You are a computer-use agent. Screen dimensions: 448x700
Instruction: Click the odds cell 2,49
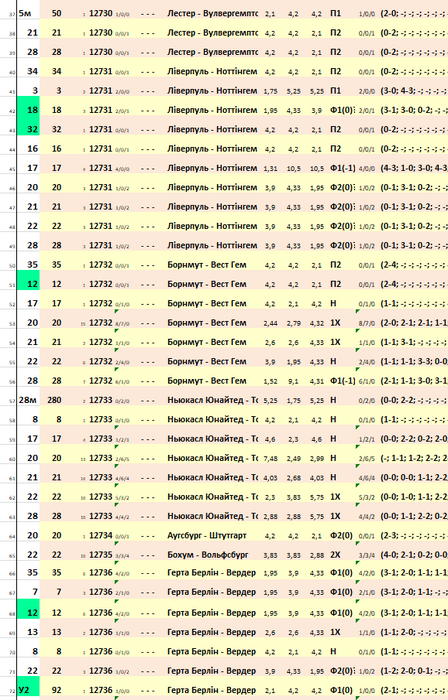[x=294, y=458]
